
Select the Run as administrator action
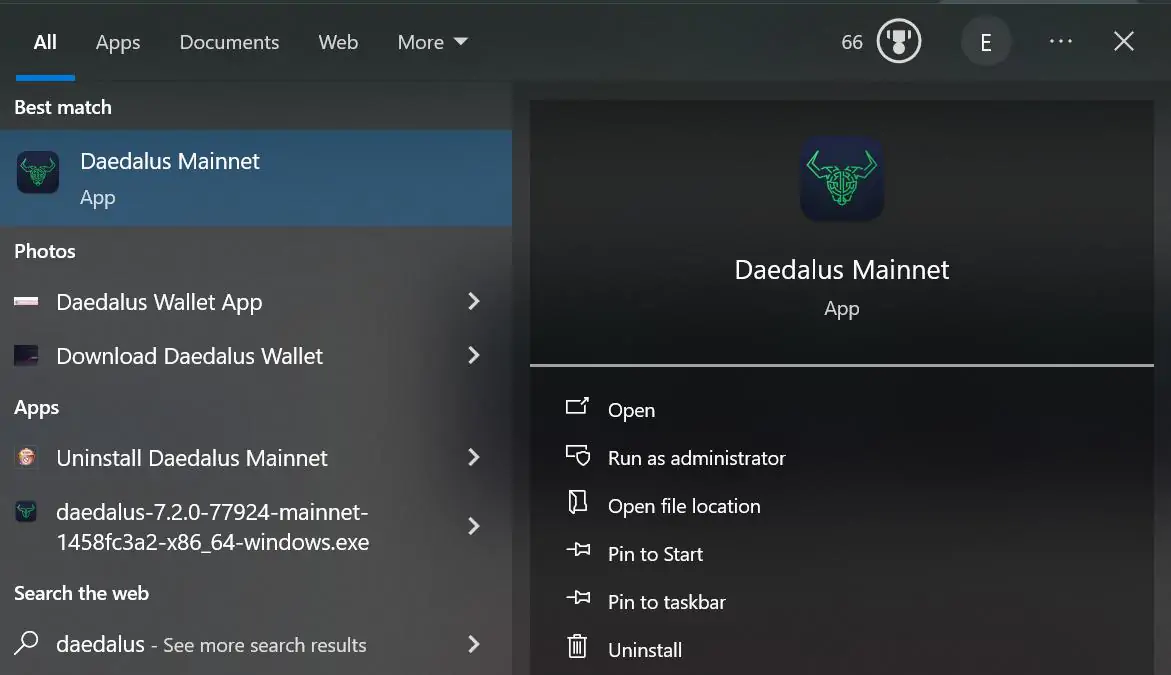[696, 457]
